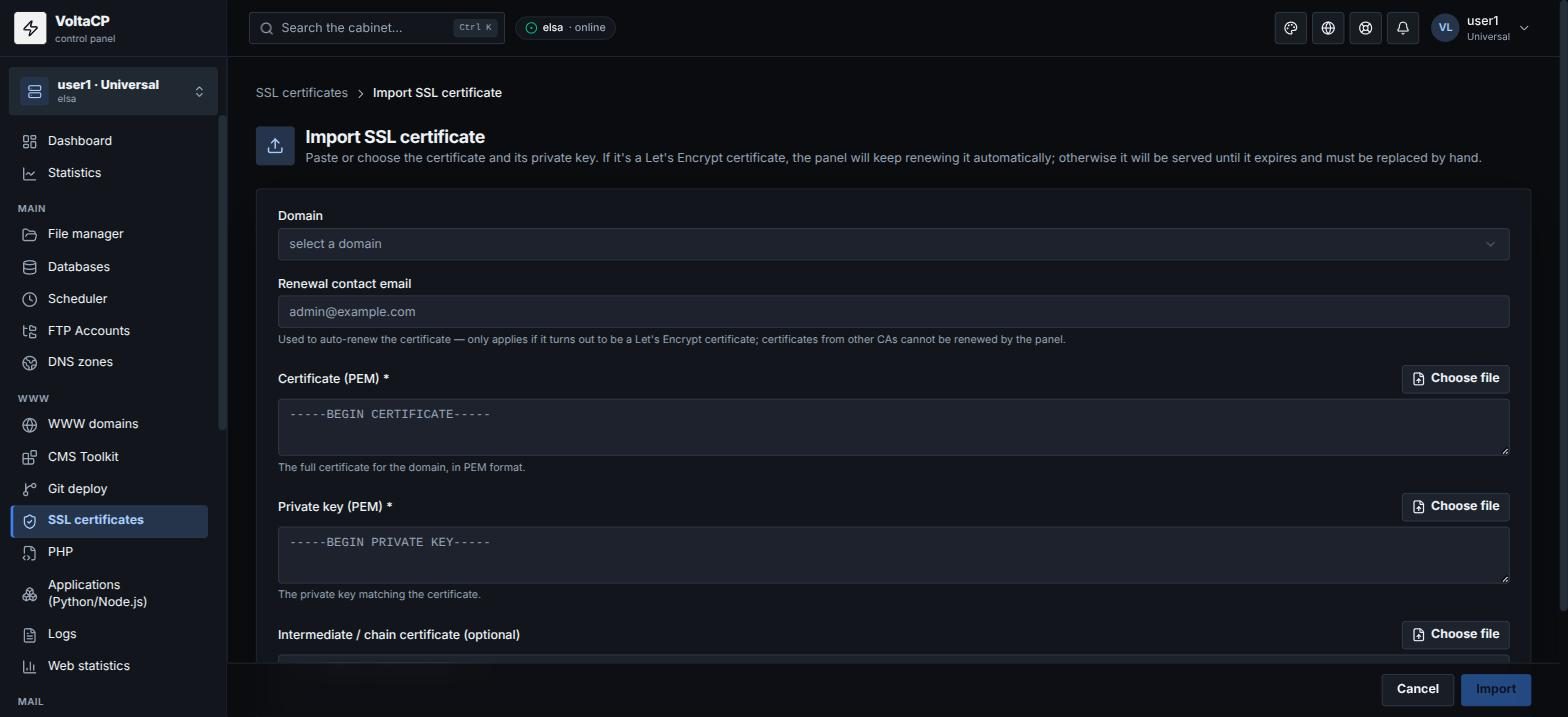
Task: Choose file for Intermediate chain certificate
Action: pos(1455,634)
